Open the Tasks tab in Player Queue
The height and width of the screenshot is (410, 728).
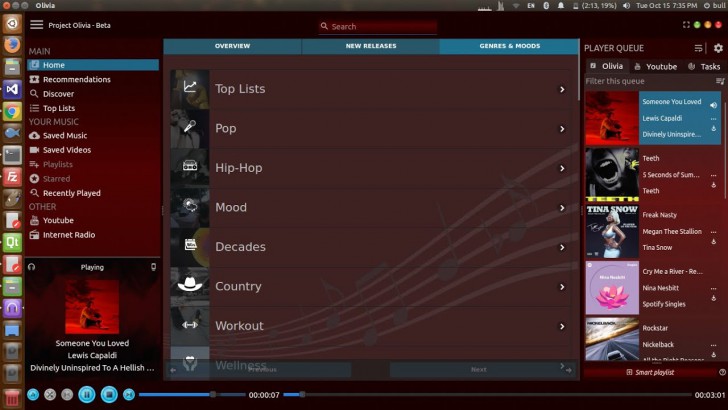(x=704, y=66)
